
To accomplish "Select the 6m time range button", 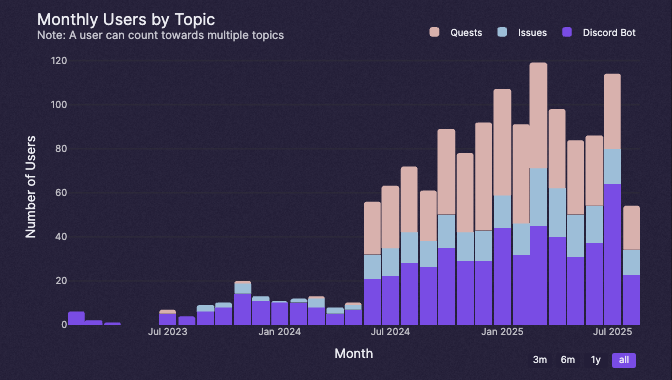I will coord(567,360).
